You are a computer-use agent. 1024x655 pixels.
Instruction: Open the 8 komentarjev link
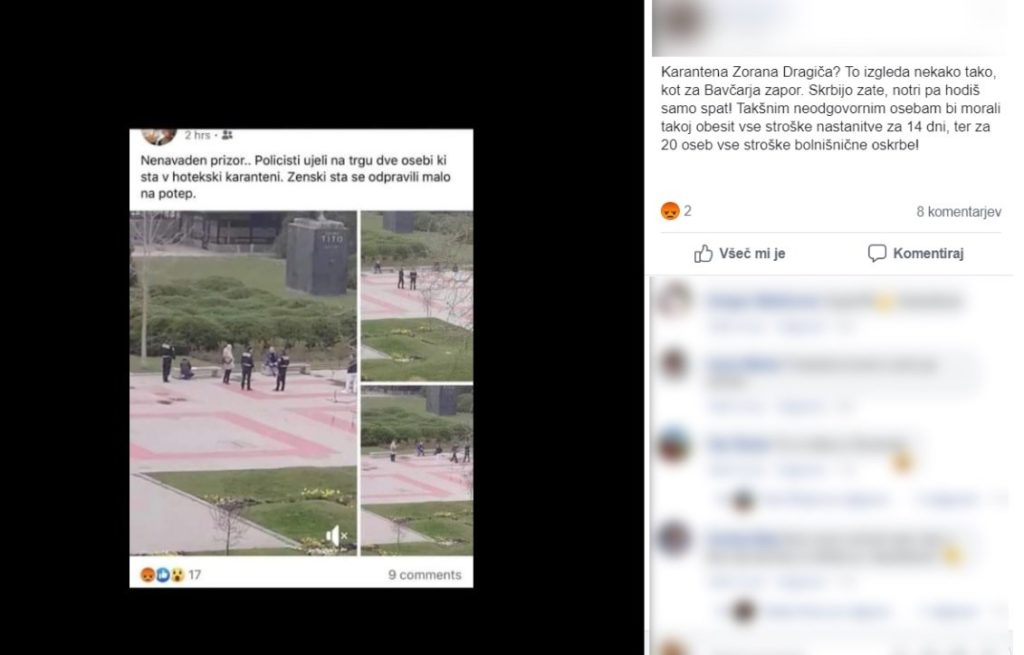pos(958,212)
